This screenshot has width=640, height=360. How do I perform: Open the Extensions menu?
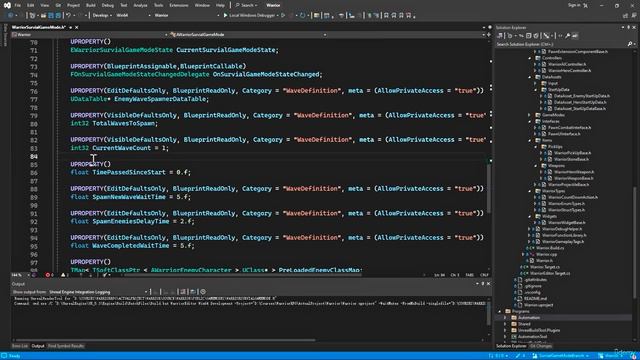[179, 5]
